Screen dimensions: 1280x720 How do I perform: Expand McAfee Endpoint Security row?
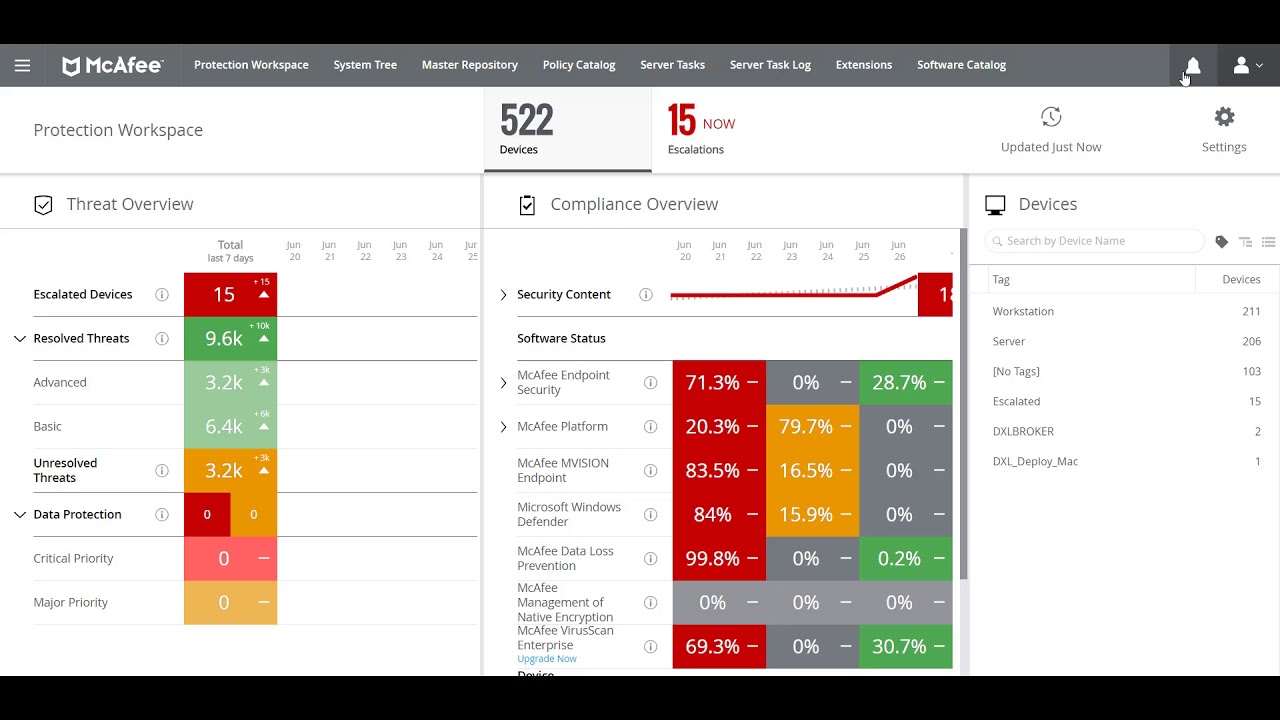click(x=503, y=383)
